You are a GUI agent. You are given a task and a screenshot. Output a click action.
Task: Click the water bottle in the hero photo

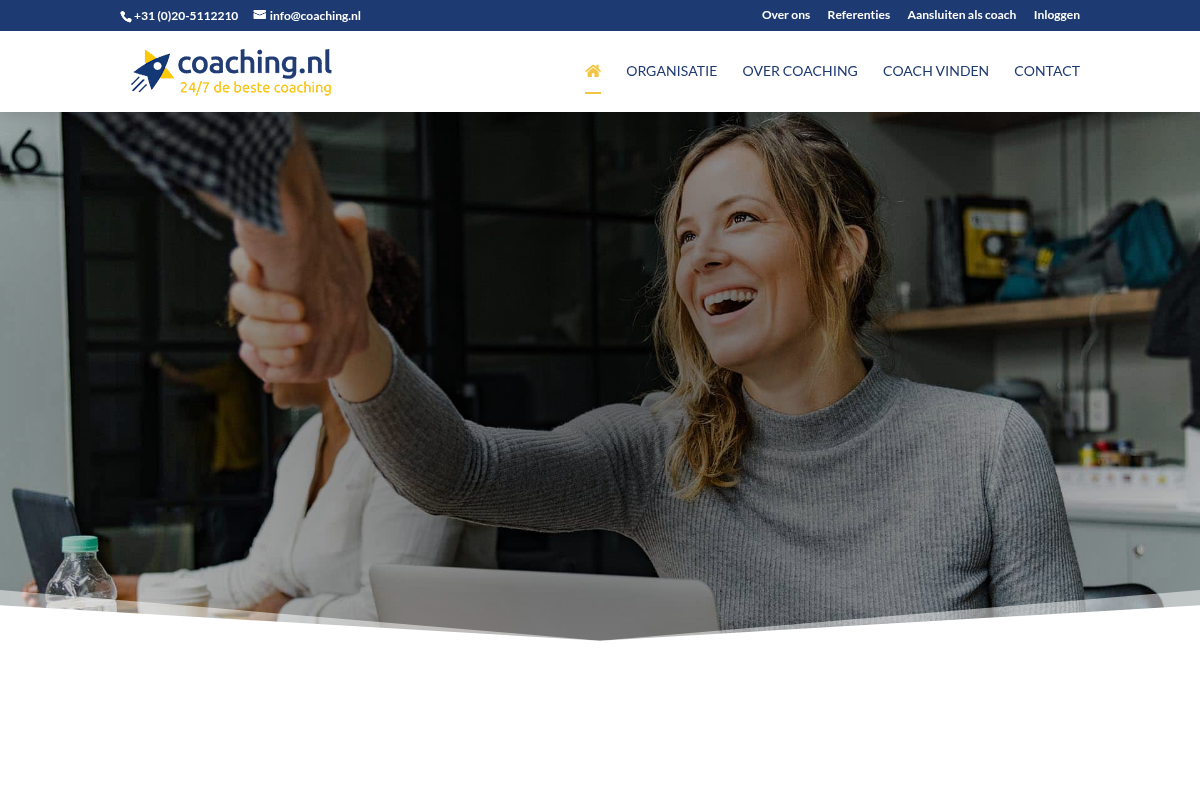(x=80, y=573)
